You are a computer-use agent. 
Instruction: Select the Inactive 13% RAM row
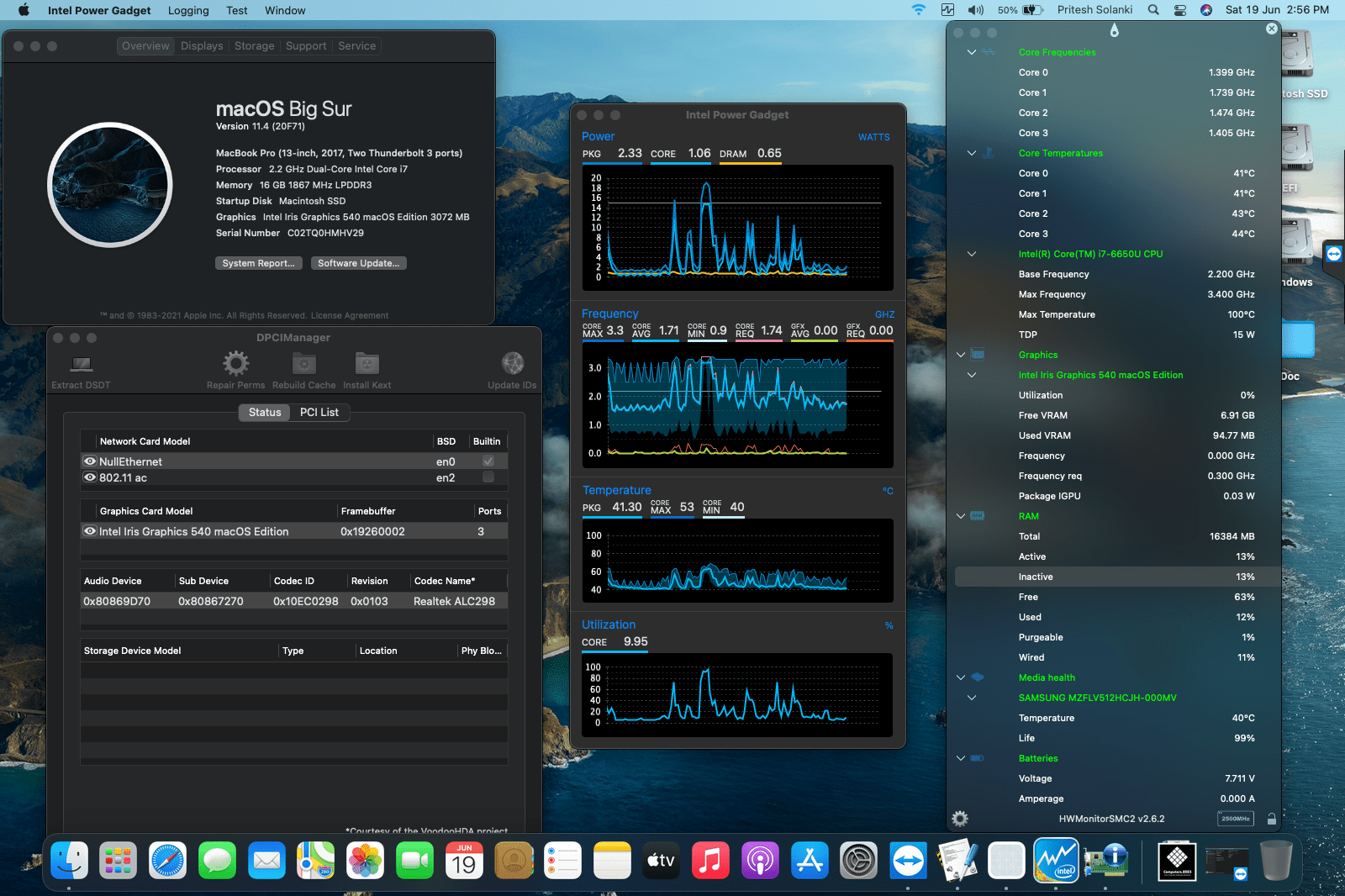[x=1117, y=577]
